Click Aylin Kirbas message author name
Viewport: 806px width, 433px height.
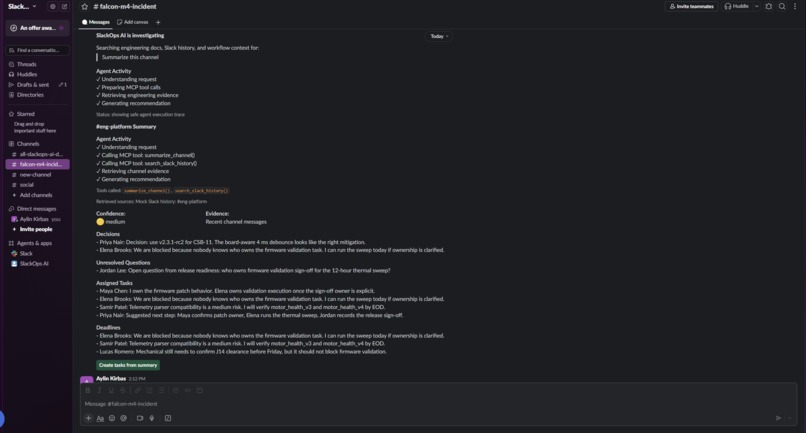pyautogui.click(x=111, y=378)
